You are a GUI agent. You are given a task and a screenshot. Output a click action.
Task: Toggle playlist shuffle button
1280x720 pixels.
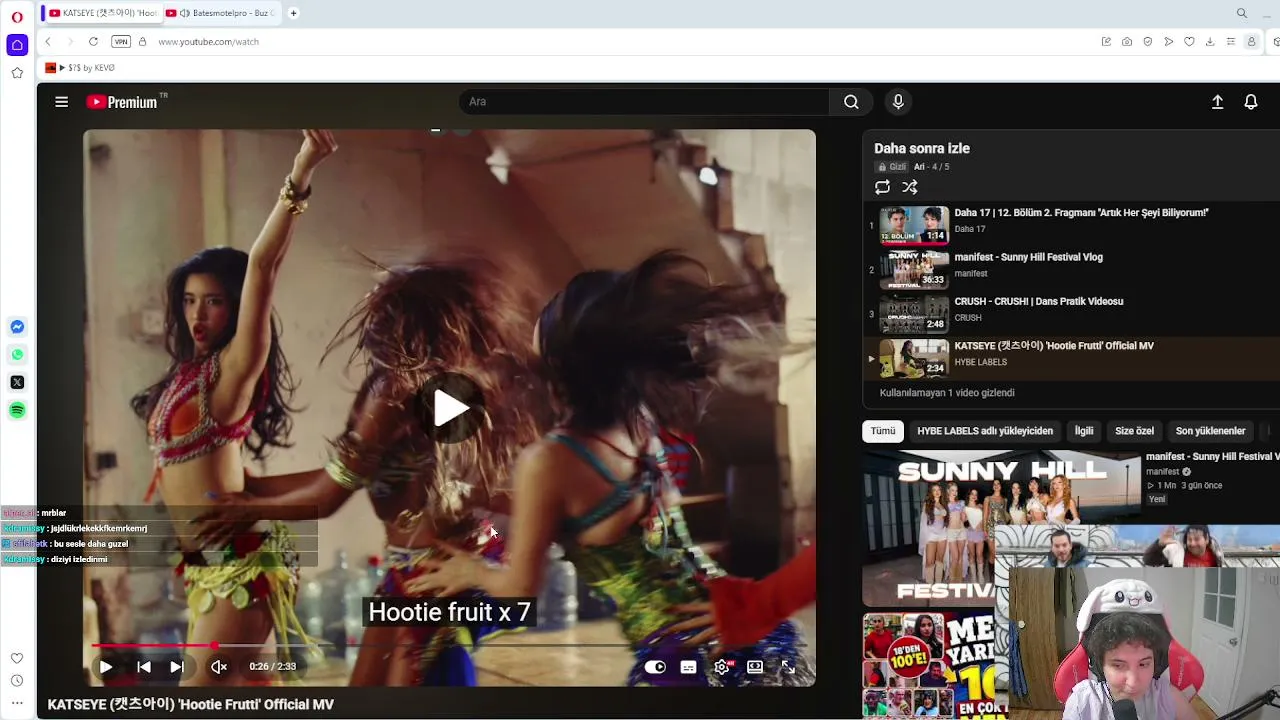910,187
